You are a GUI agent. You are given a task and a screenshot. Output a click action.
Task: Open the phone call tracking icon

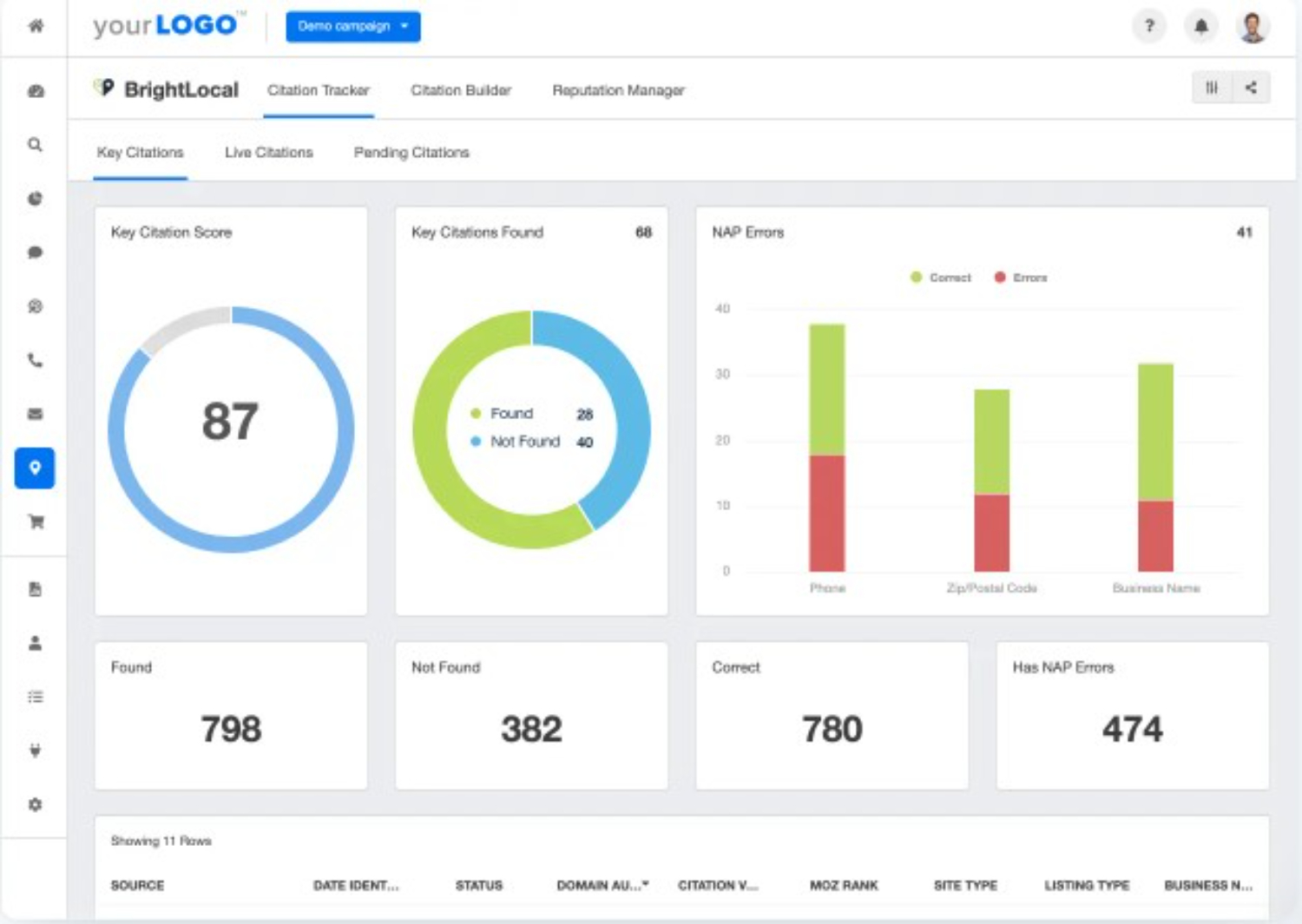[x=35, y=360]
